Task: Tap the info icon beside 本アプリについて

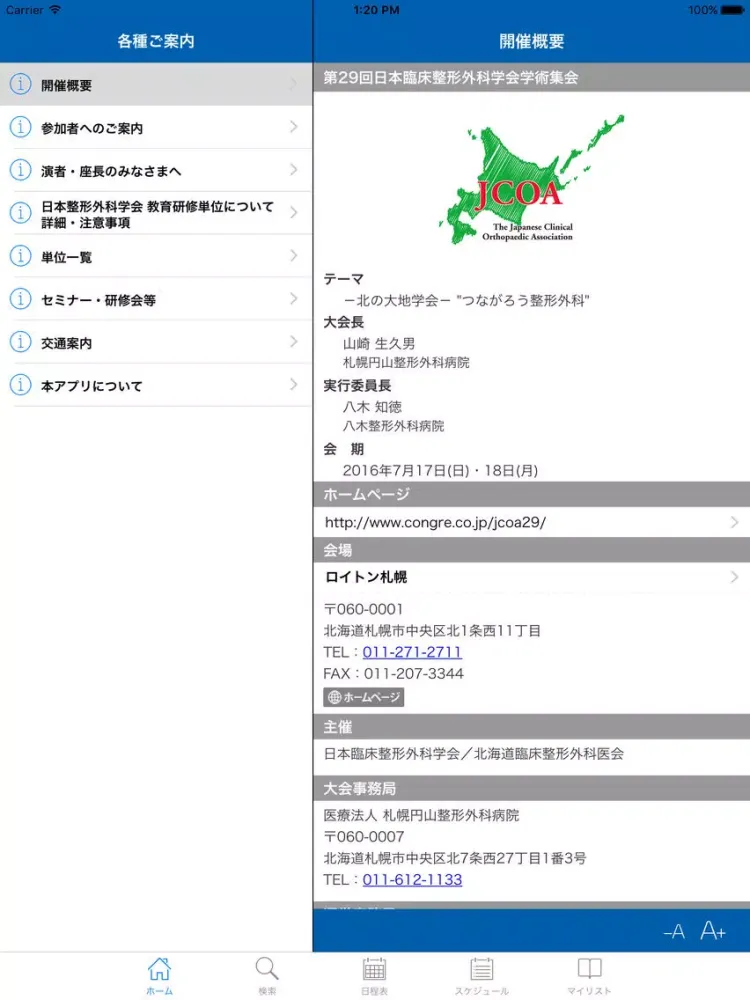Action: 20,385
